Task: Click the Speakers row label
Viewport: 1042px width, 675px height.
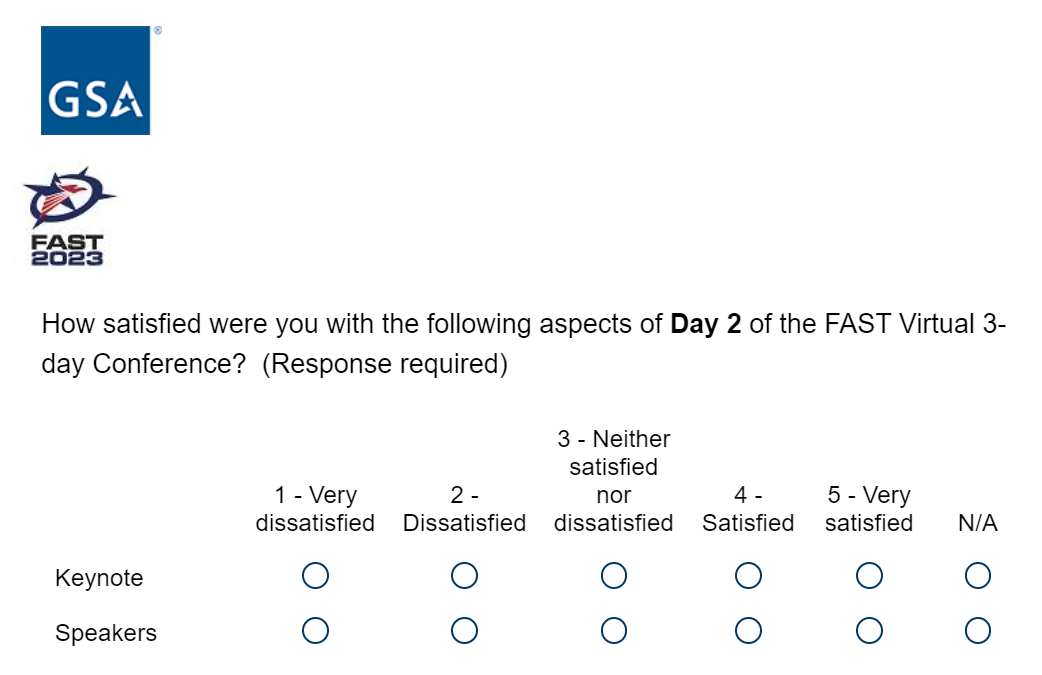Action: [106, 633]
